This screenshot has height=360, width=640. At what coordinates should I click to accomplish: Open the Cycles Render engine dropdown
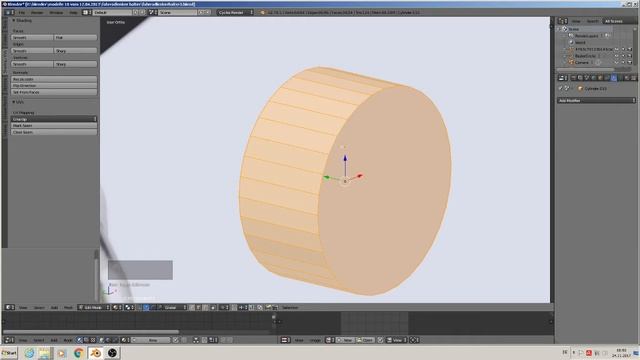[x=236, y=13]
